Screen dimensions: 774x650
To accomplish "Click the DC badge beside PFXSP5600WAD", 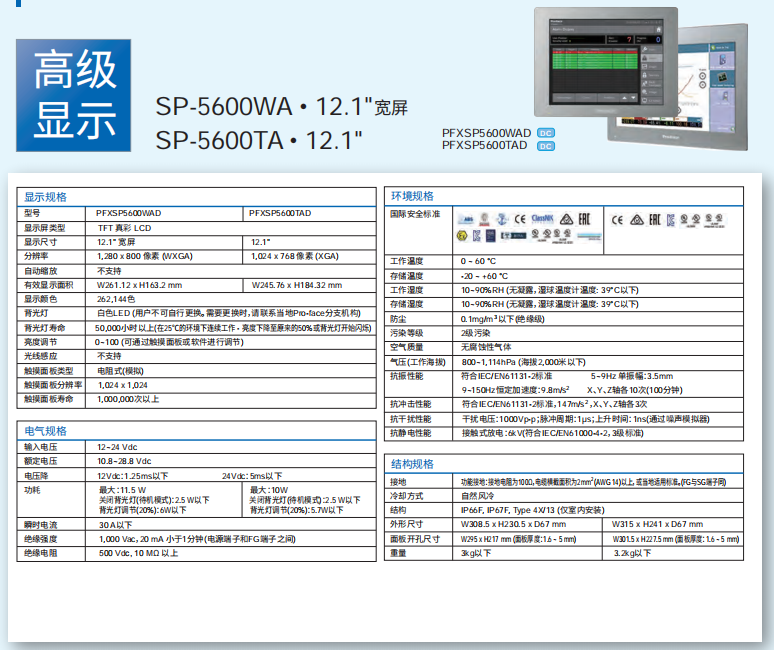I will click(545, 133).
